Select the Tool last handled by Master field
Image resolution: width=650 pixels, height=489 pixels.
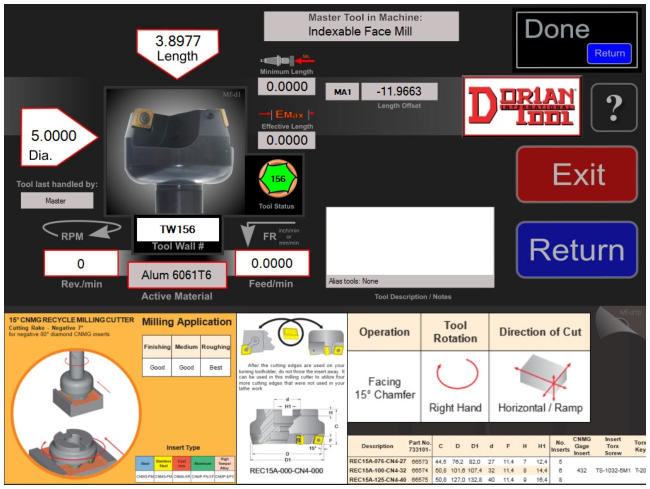[57, 201]
